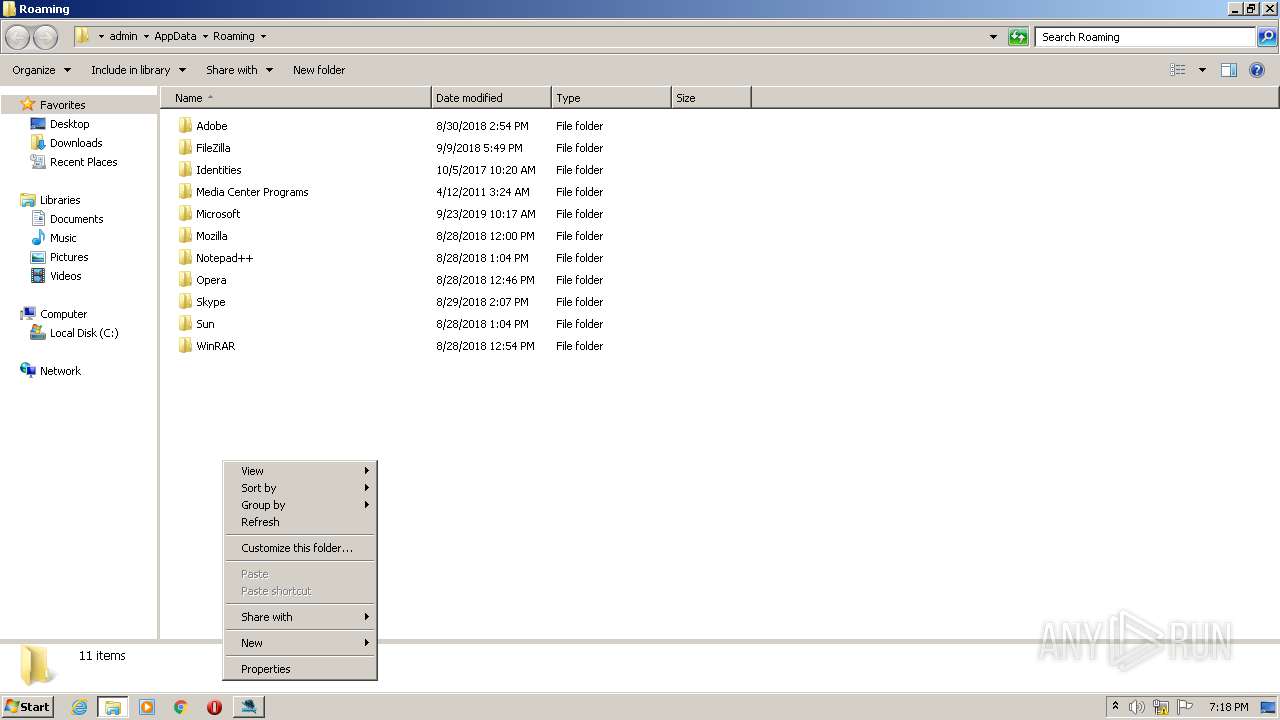The image size is (1280, 720).
Task: Expand the arrow after AppData in the address bar
Action: pos(205,36)
